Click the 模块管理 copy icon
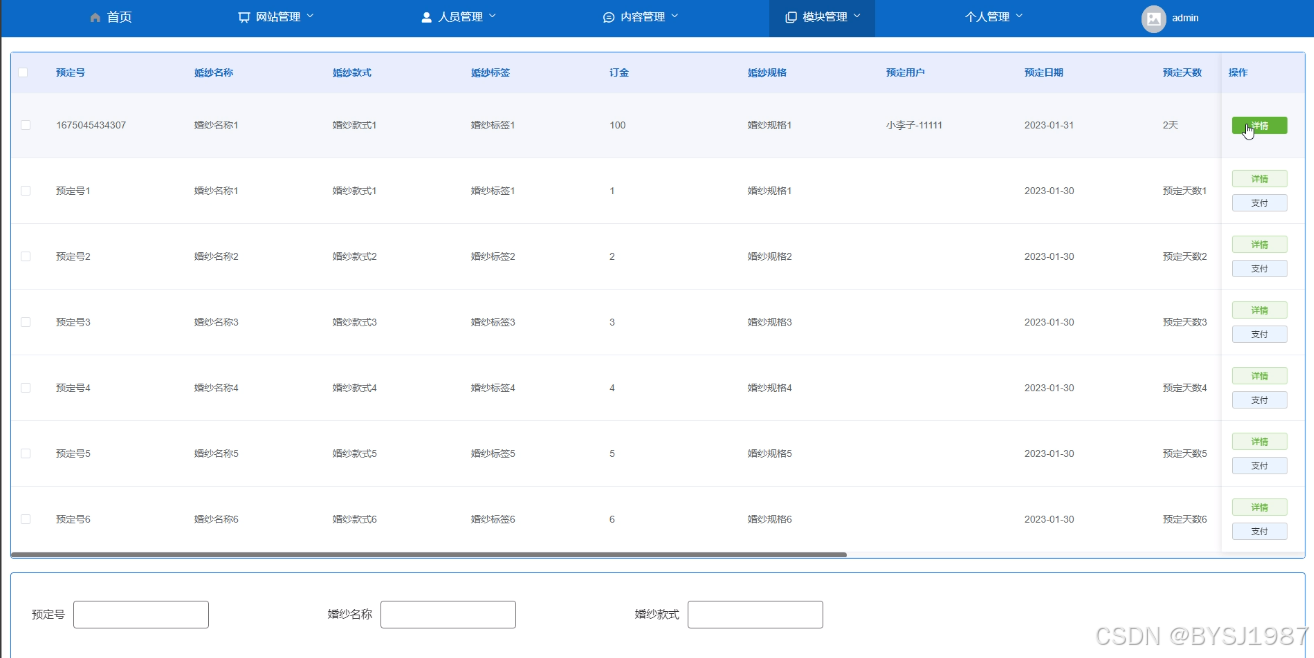The height and width of the screenshot is (658, 1314). click(791, 17)
